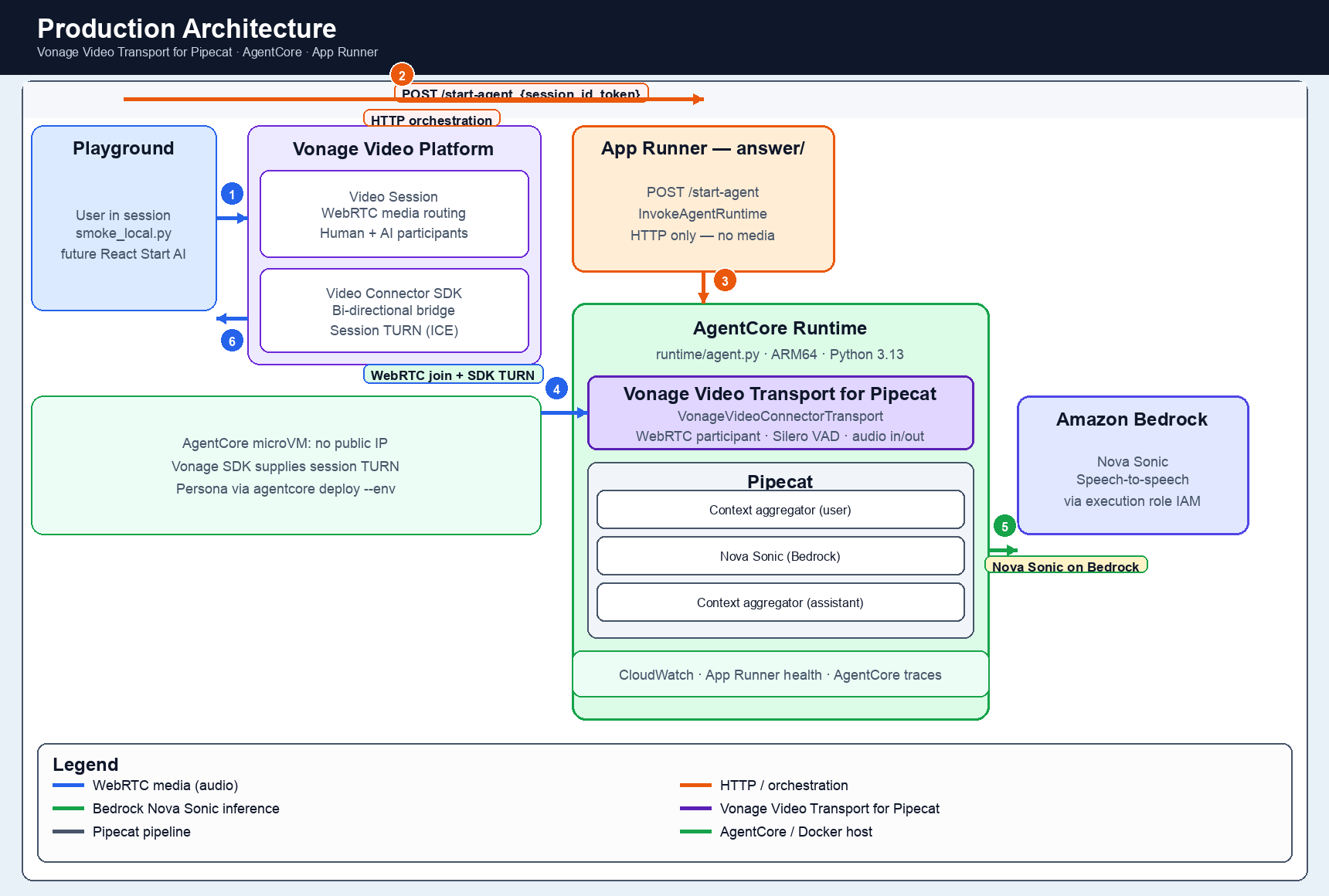Click 'AgentCore / Docker host' legend entry
This screenshot has width=1329, height=896.
[x=796, y=832]
